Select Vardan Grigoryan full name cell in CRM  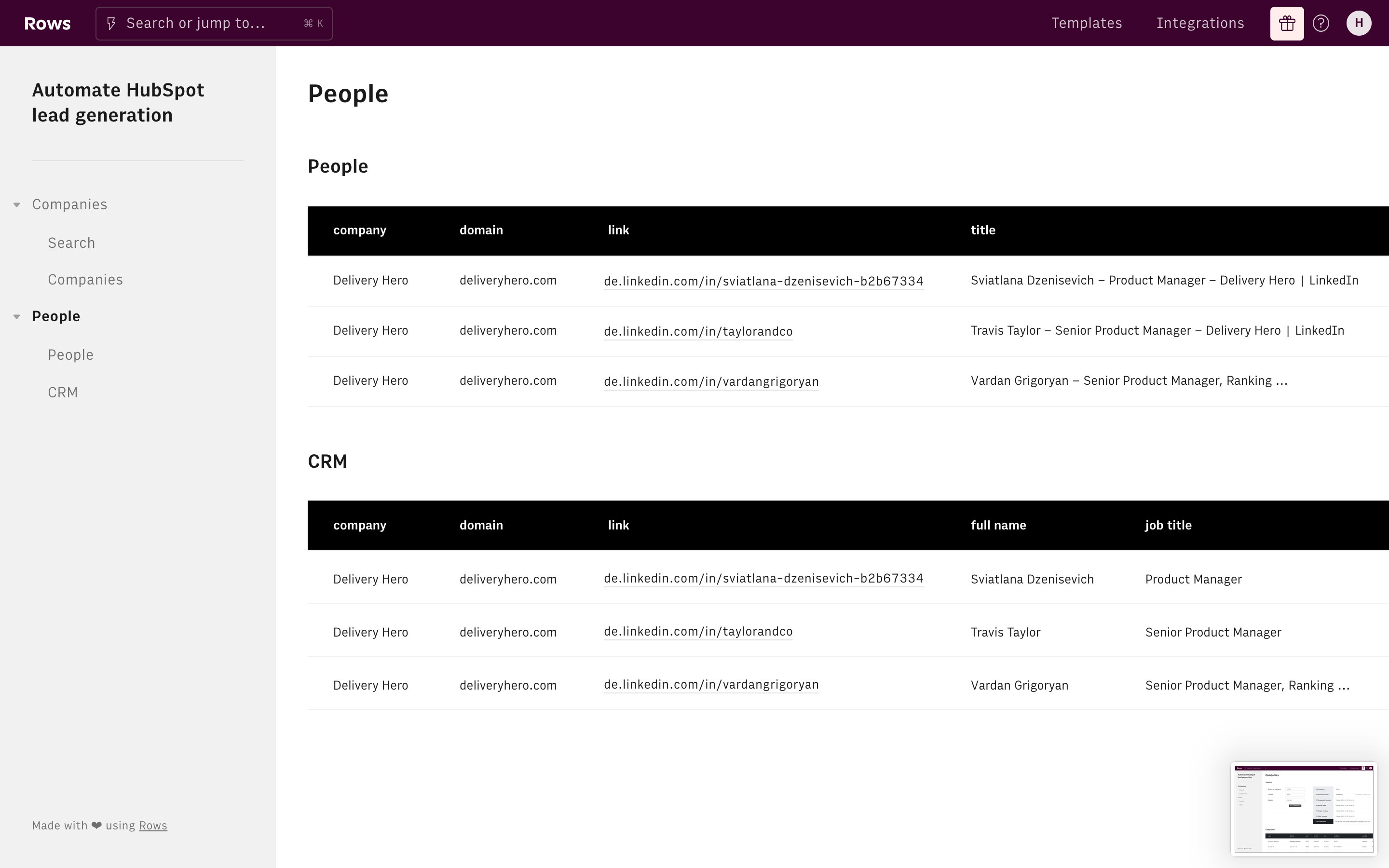[x=1020, y=685]
